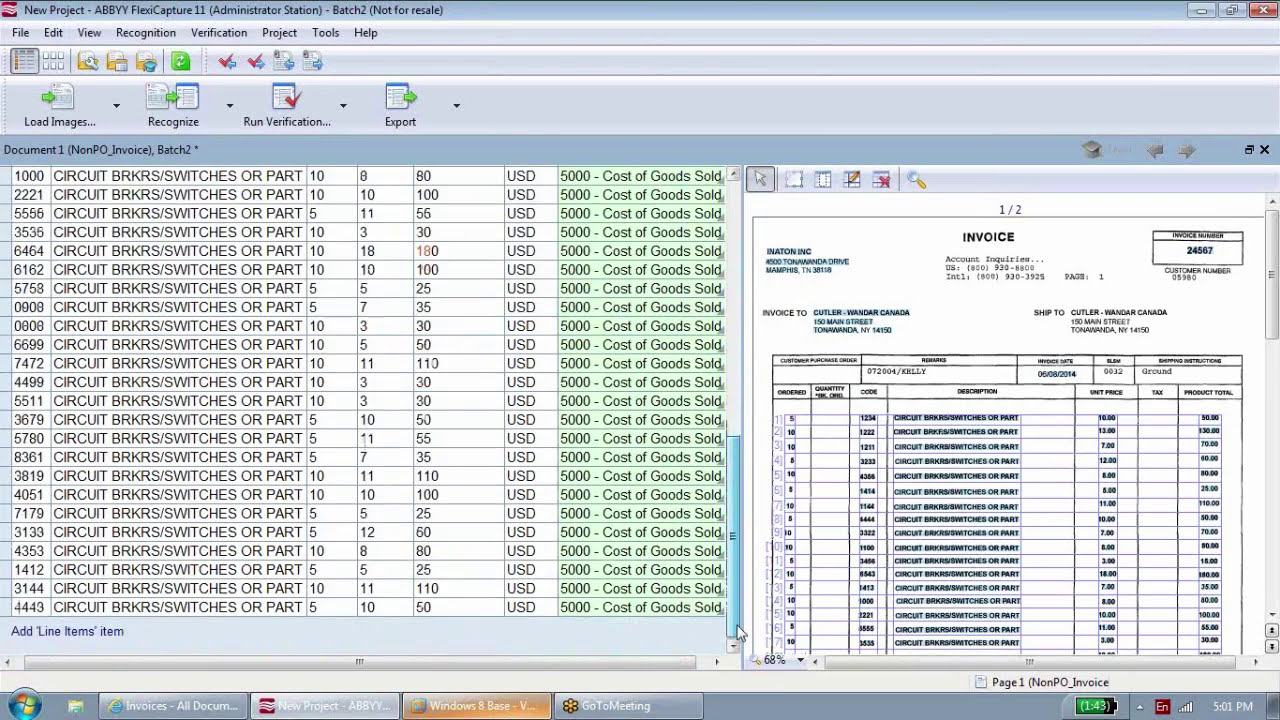
Task: Switch to the thumbnails grid view
Action: coord(53,62)
